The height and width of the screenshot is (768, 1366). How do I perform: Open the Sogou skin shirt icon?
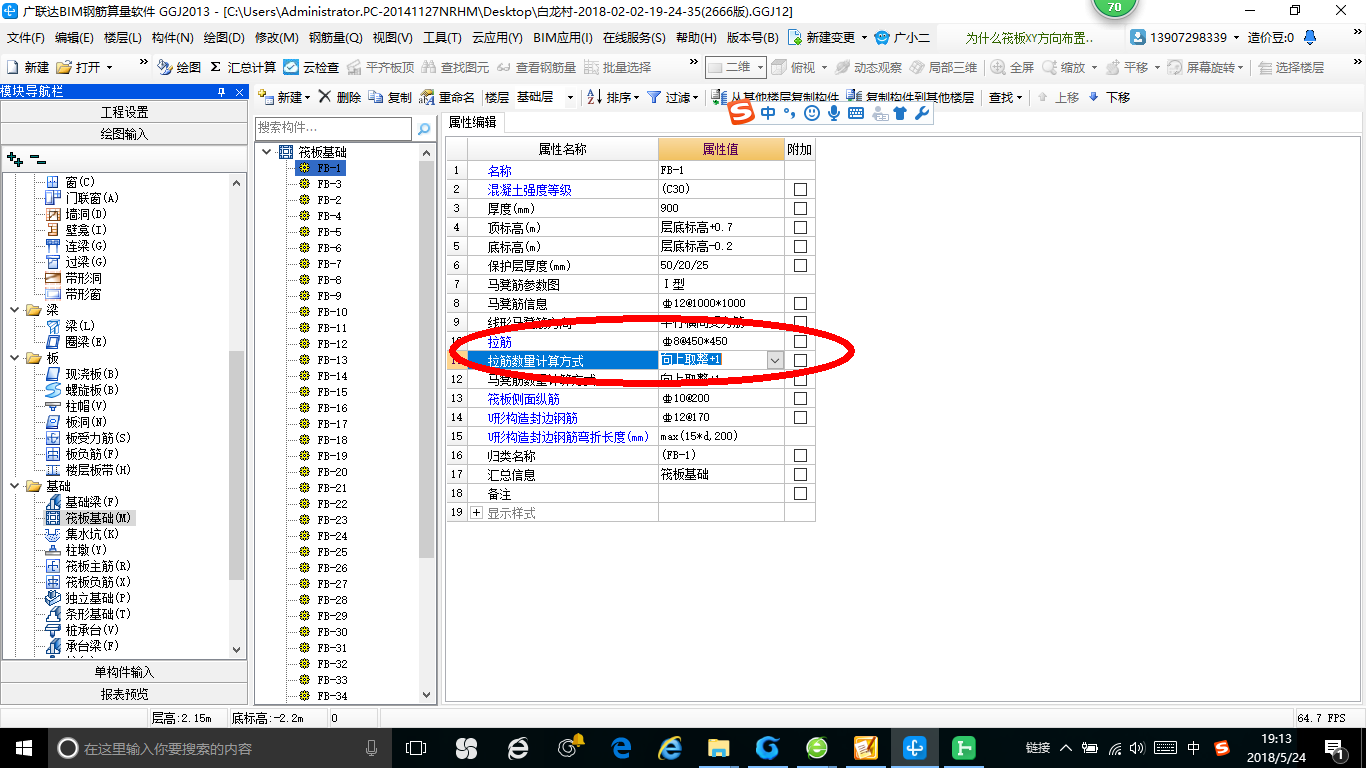900,113
